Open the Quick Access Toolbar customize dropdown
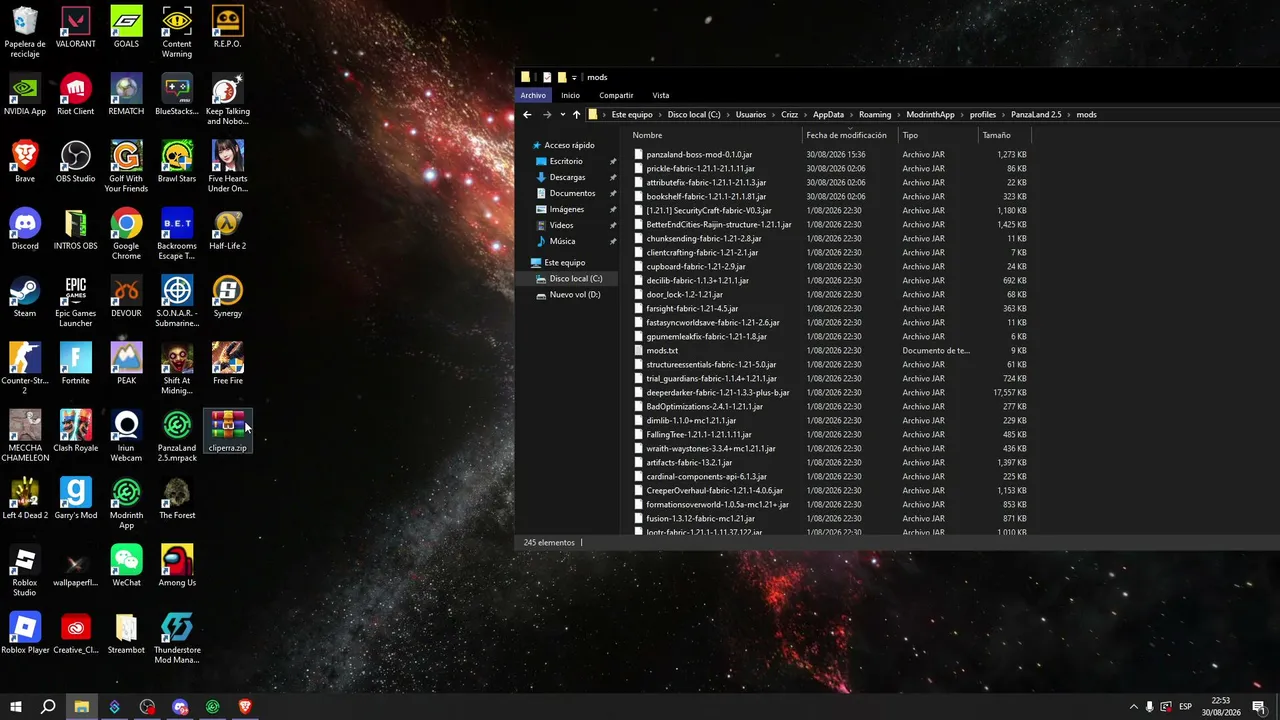 (x=574, y=77)
